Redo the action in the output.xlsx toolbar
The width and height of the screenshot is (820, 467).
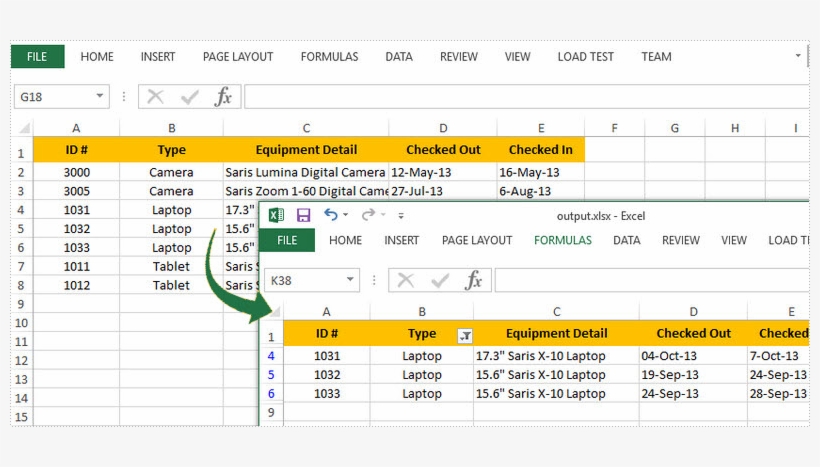(369, 214)
